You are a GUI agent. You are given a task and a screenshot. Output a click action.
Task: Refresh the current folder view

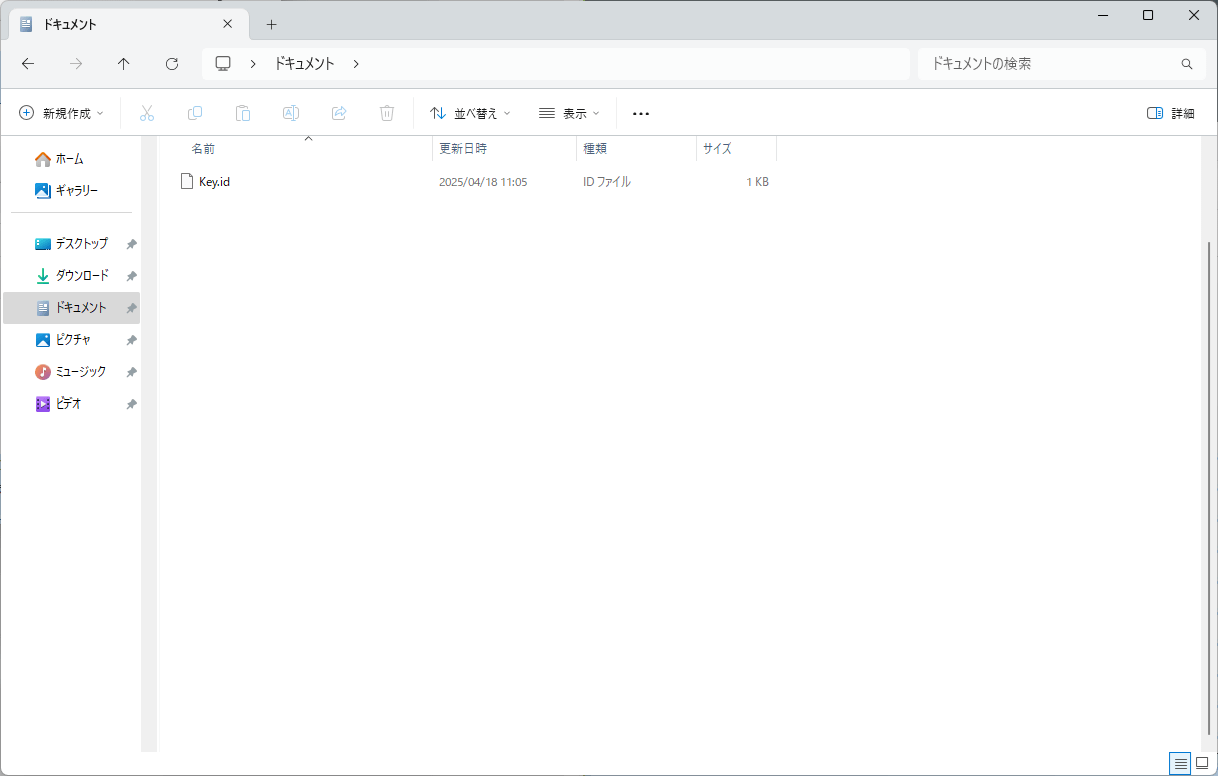[172, 64]
